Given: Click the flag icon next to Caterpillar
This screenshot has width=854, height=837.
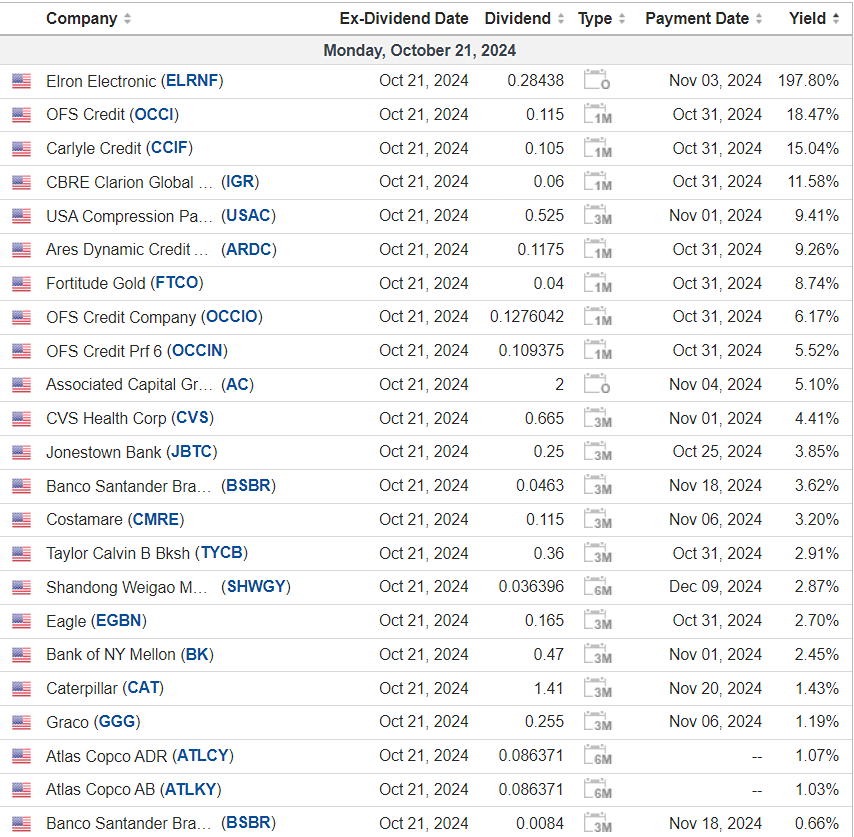Looking at the screenshot, I should pyautogui.click(x=21, y=689).
